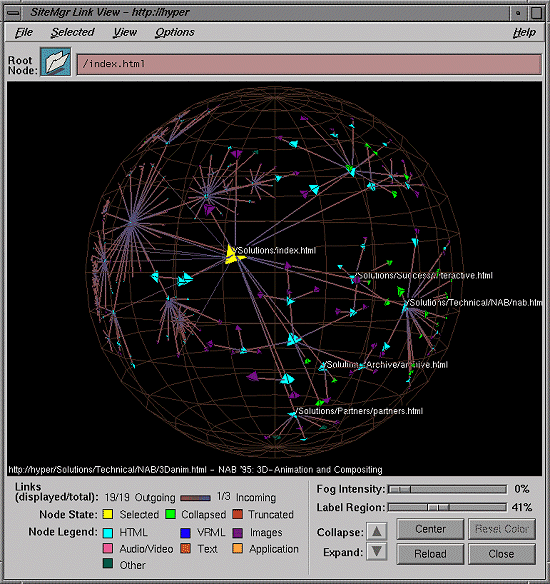Image resolution: width=550 pixels, height=584 pixels.
Task: Open the Root Node folder icon
Action: pos(55,62)
